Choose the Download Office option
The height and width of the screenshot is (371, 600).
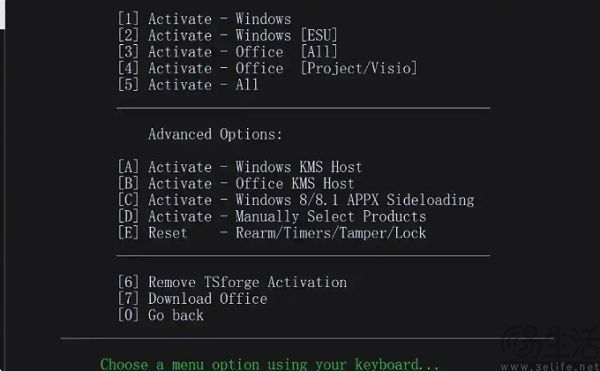point(192,299)
